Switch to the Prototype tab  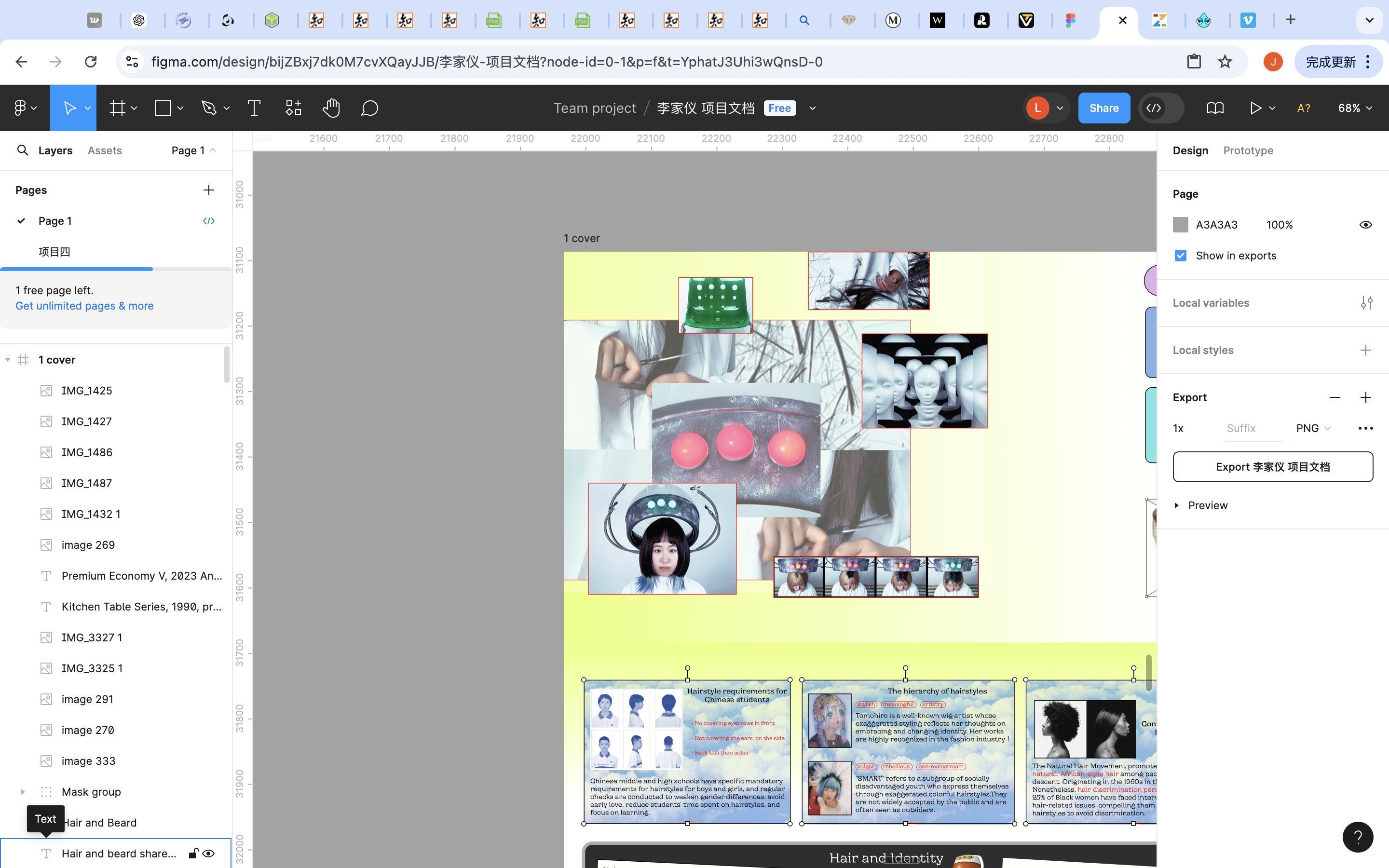(x=1248, y=150)
